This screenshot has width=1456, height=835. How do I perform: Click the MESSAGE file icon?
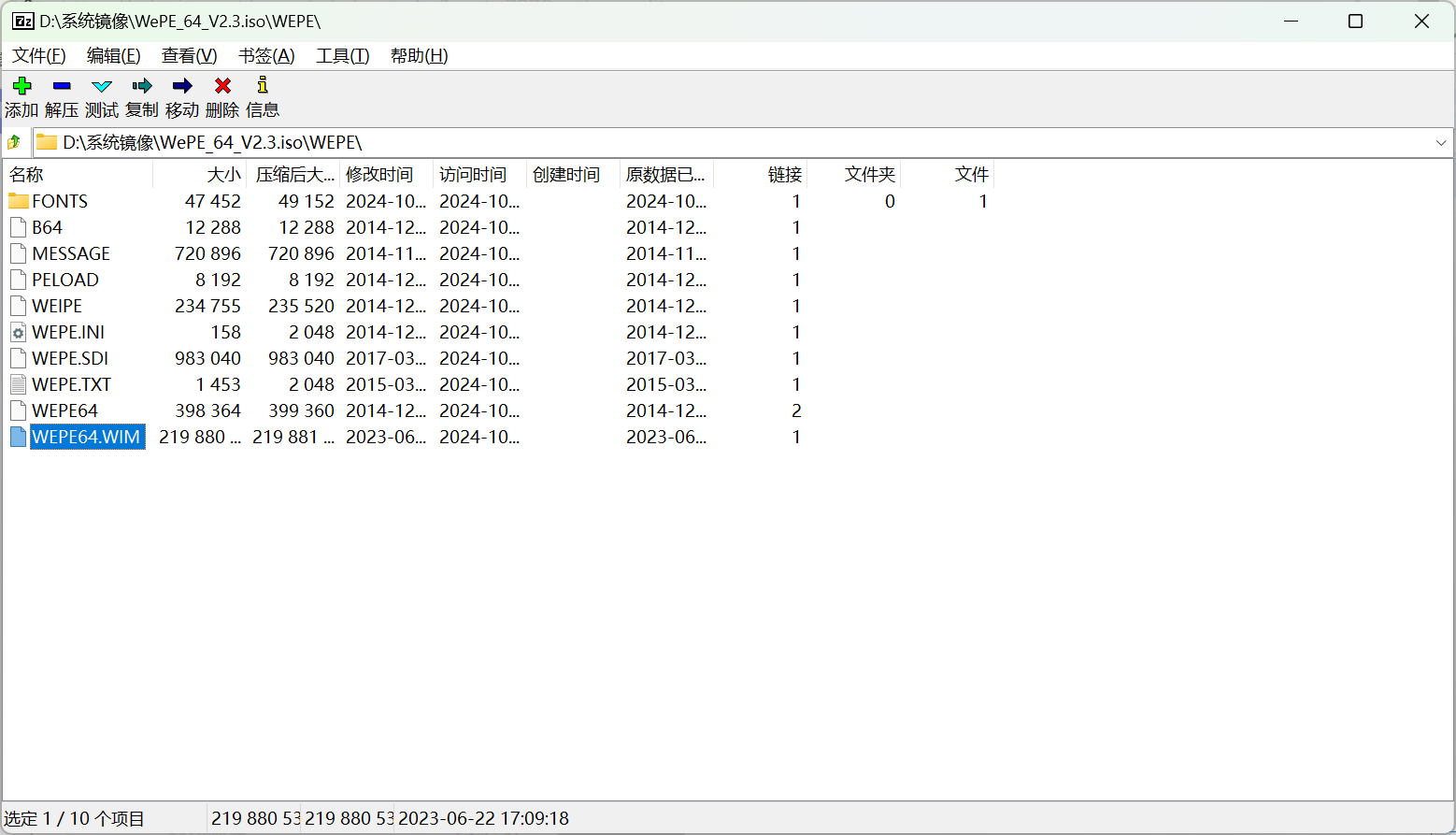(18, 253)
